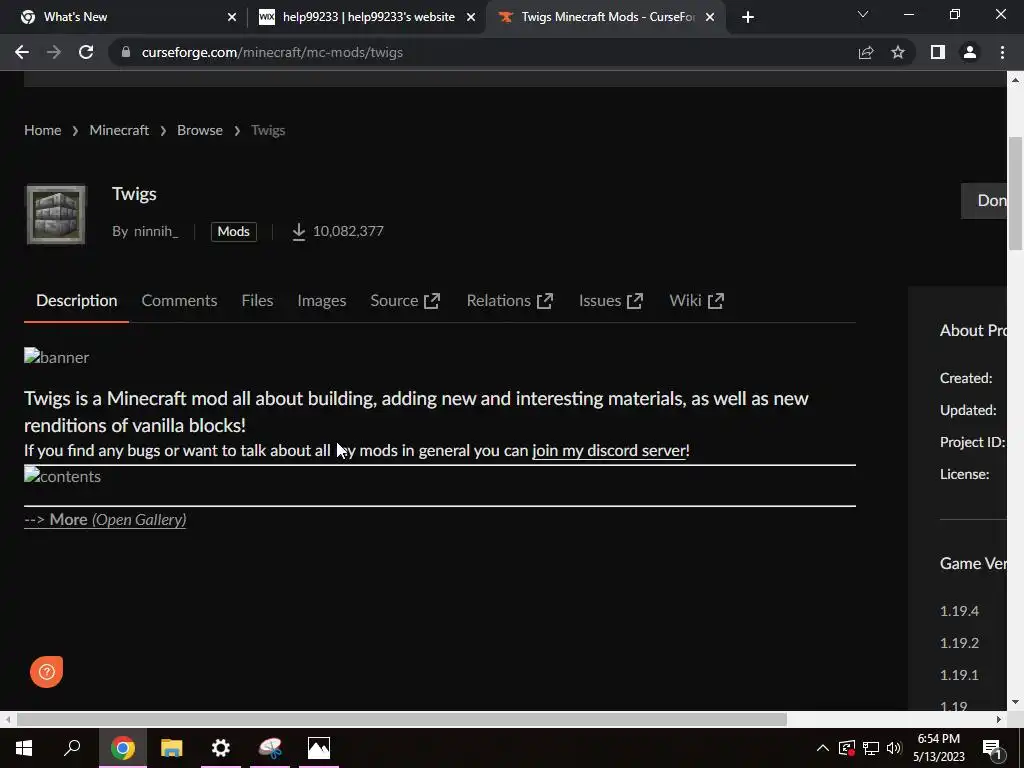Select game version 1.19.1

959,675
